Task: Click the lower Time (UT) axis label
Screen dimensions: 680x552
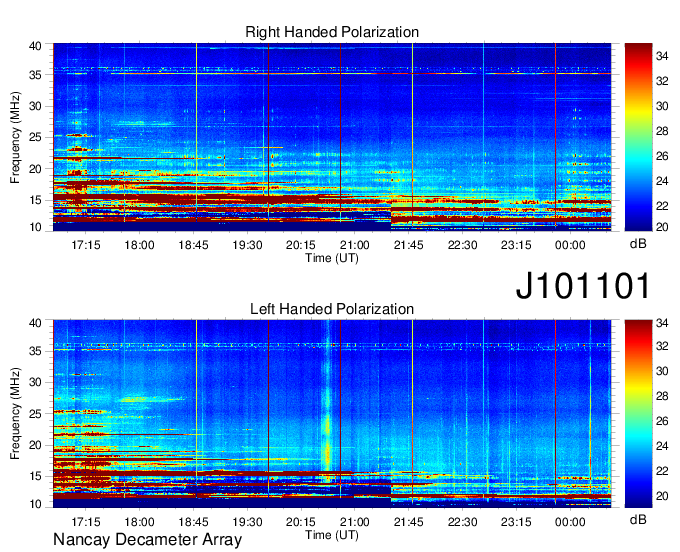Action: click(x=332, y=535)
